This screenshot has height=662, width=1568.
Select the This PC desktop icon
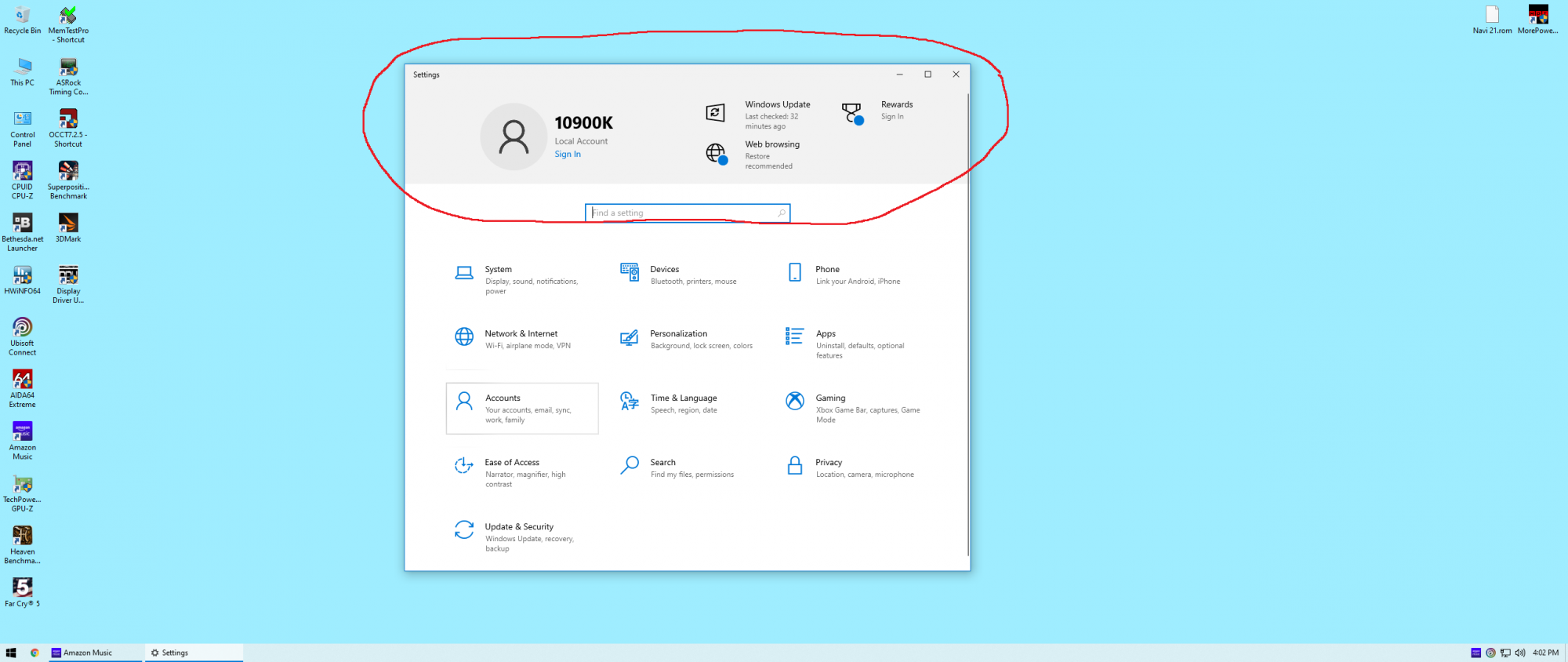(x=22, y=72)
